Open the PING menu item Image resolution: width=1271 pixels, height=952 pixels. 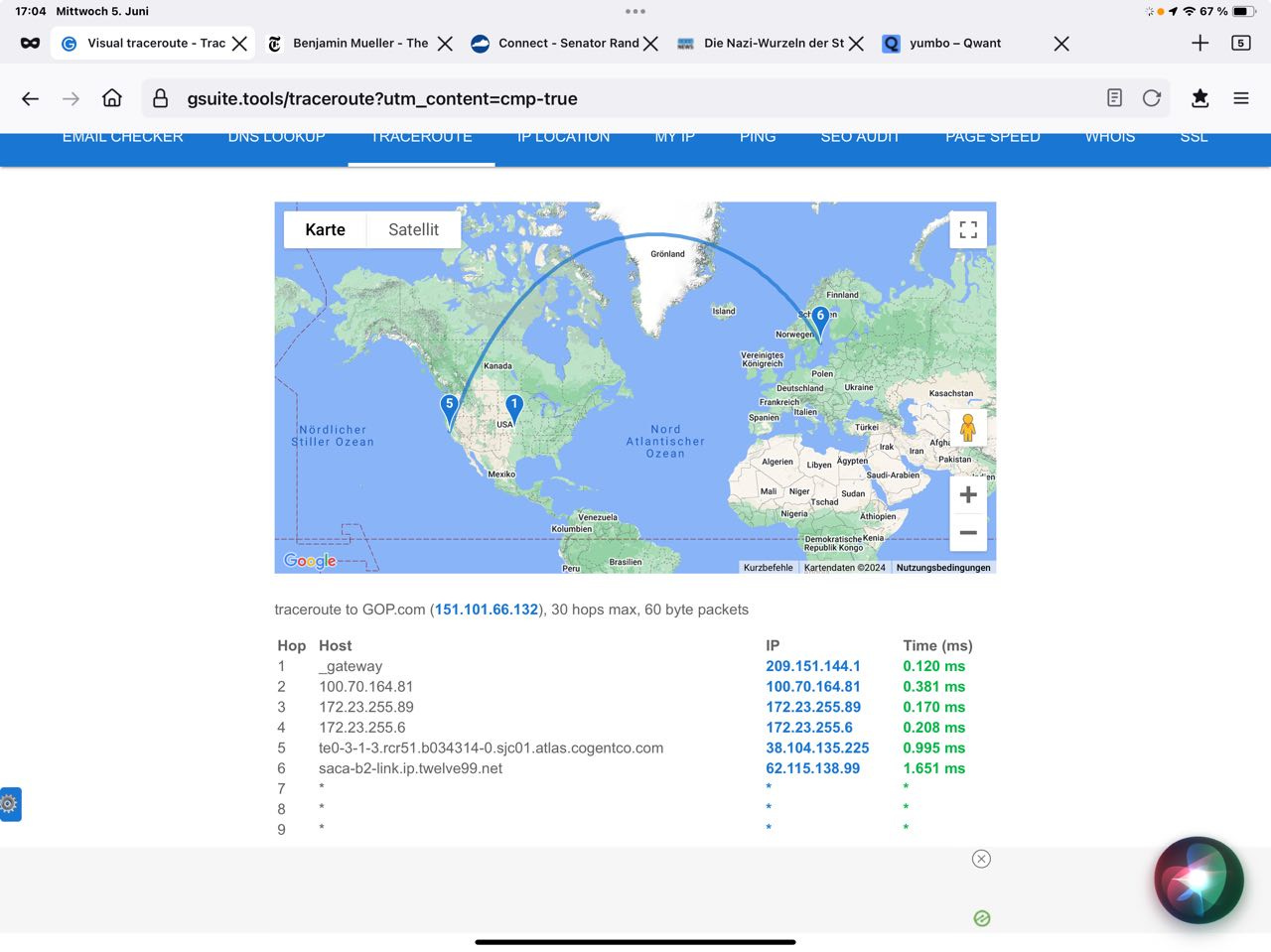pyautogui.click(x=758, y=137)
